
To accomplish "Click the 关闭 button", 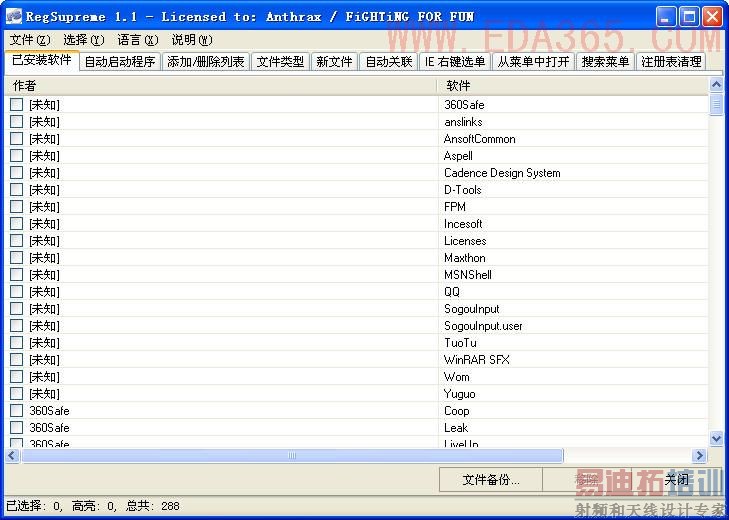I will click(676, 480).
